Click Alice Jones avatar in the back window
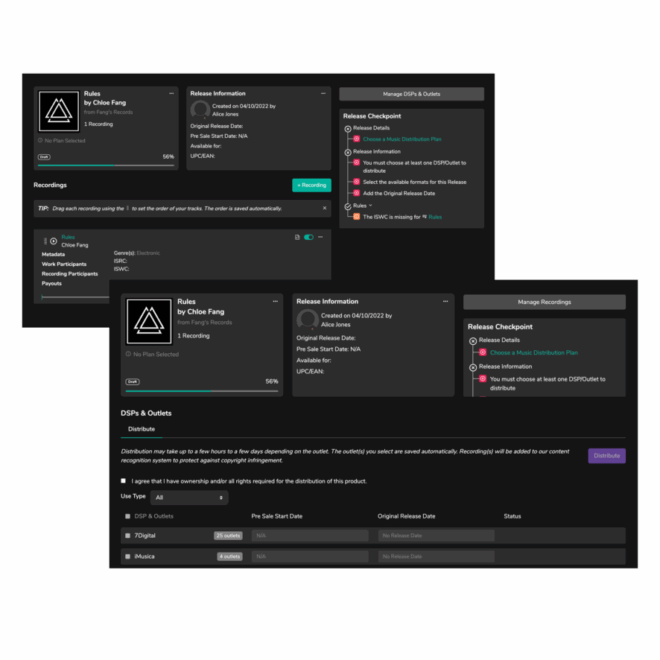Screen dimensions: 660x660 coord(200,109)
